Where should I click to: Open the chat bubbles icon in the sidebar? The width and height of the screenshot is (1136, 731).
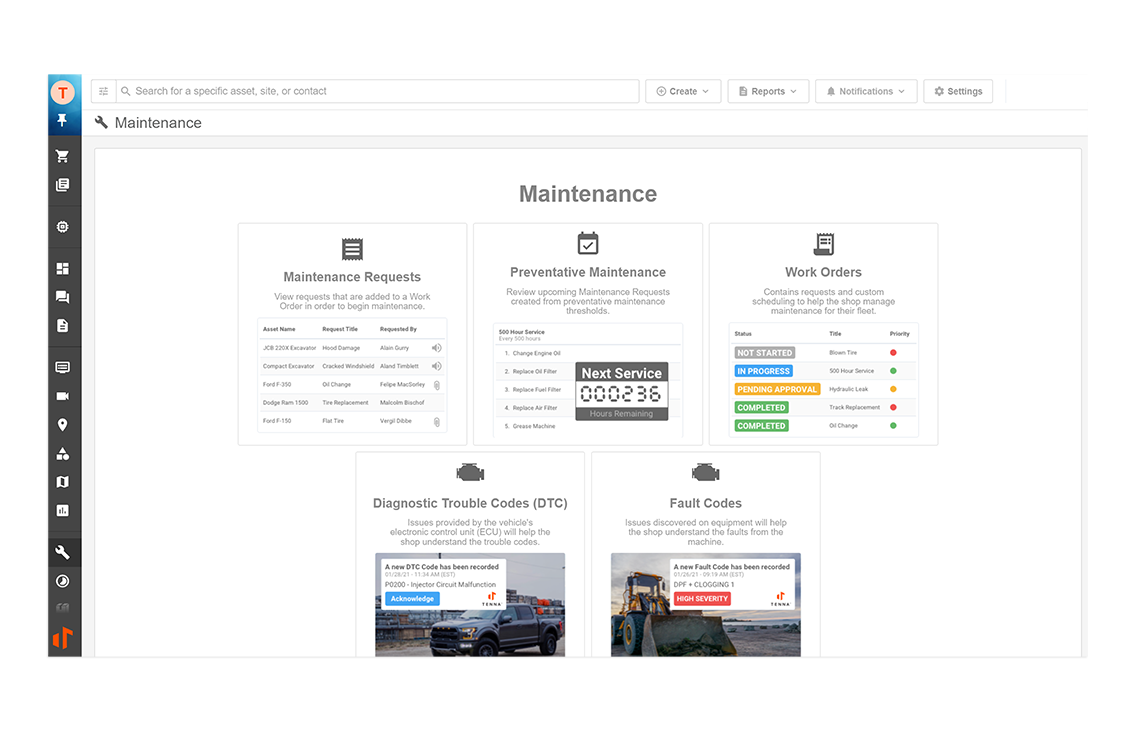tap(63, 296)
